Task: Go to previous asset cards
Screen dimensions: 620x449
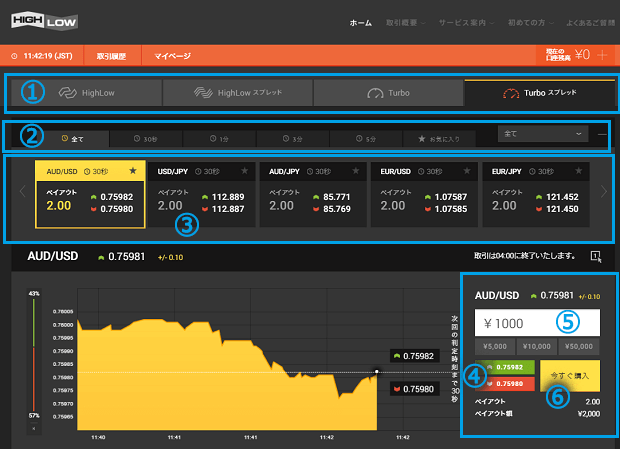Action: click(23, 191)
